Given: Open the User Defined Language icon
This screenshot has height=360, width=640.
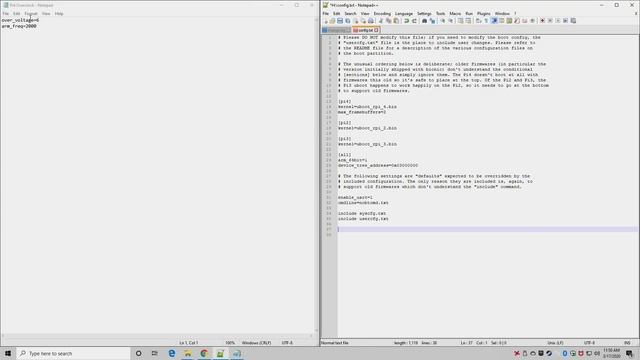Looking at the screenshot, I should (502, 20).
